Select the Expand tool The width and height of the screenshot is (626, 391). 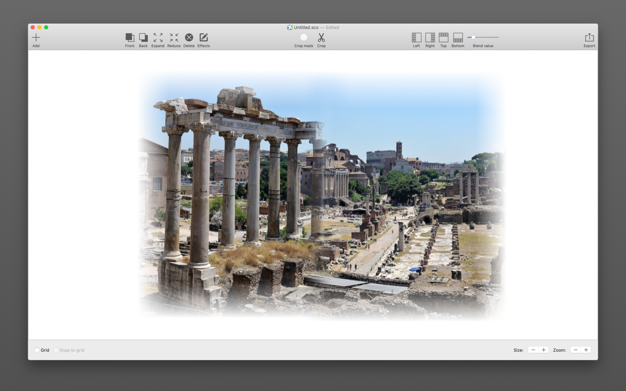click(x=158, y=38)
